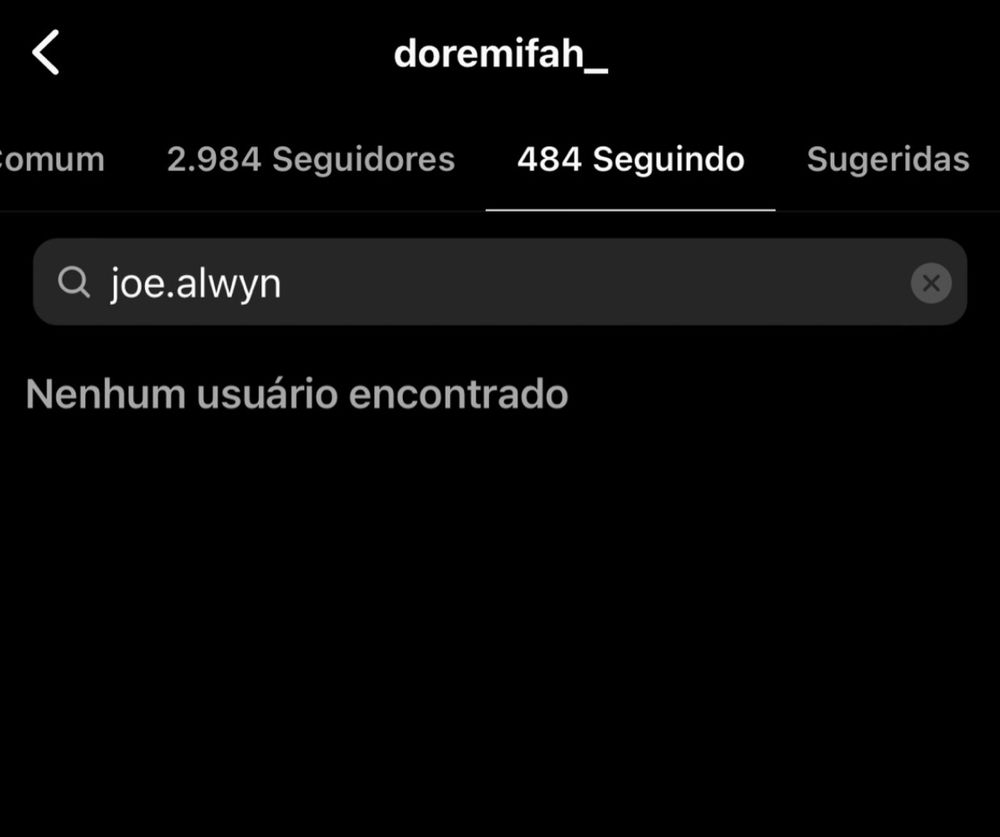View the followers list of doremifah_
This screenshot has height=837, width=1000.
[311, 159]
